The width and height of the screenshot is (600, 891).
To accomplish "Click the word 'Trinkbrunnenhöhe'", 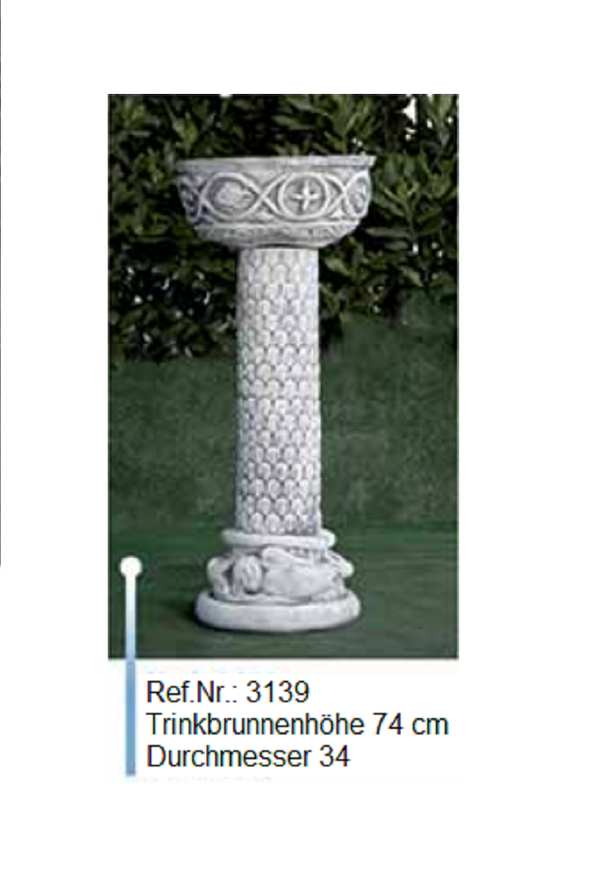I will tap(255, 725).
